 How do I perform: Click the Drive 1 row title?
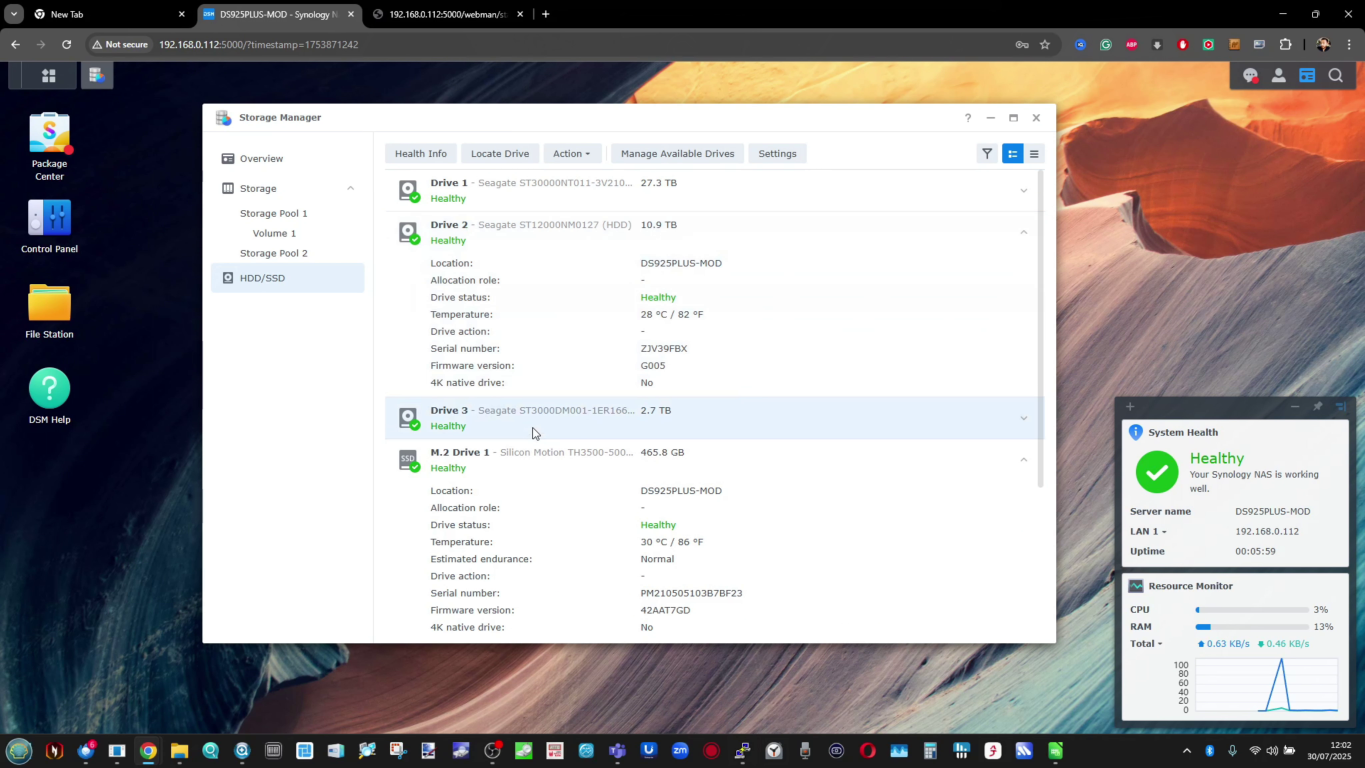click(449, 183)
